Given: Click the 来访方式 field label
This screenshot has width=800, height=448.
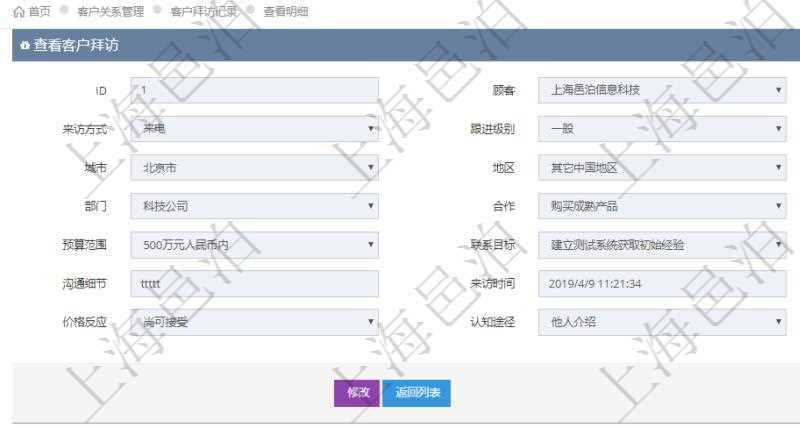Looking at the screenshot, I should [85, 129].
